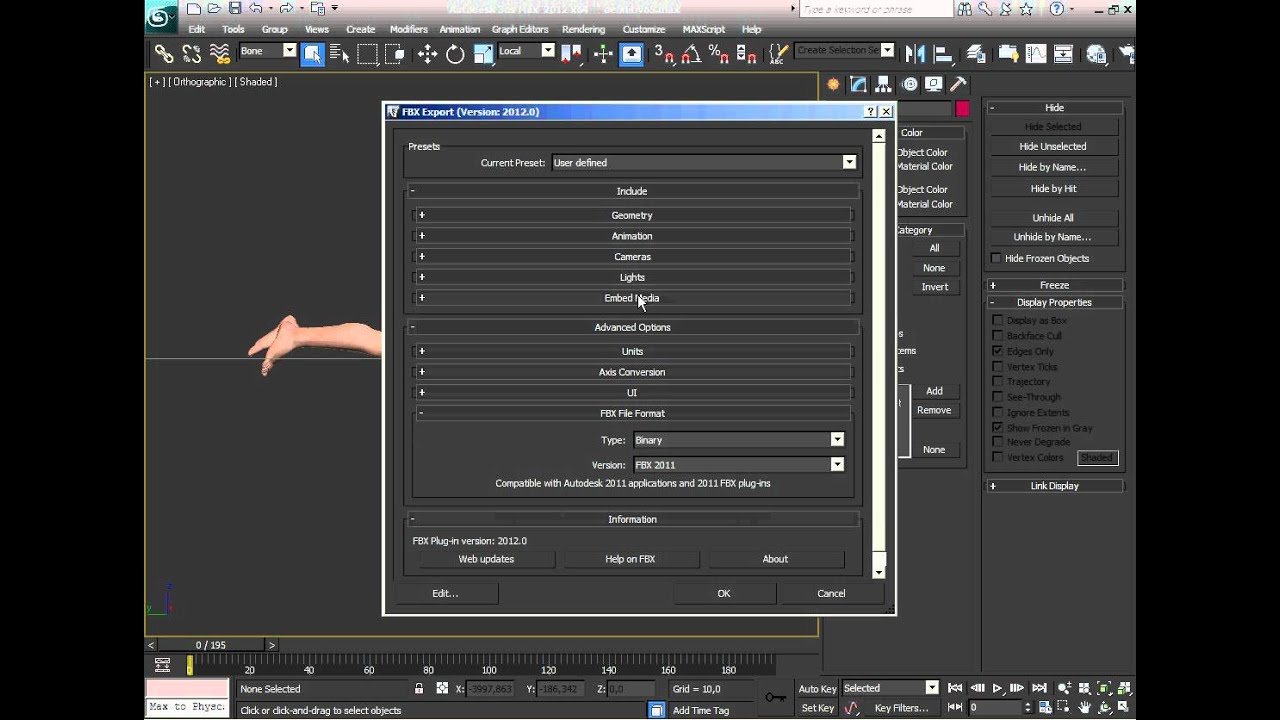Open the Curve Editor icon
The width and height of the screenshot is (1280, 720).
(1035, 54)
